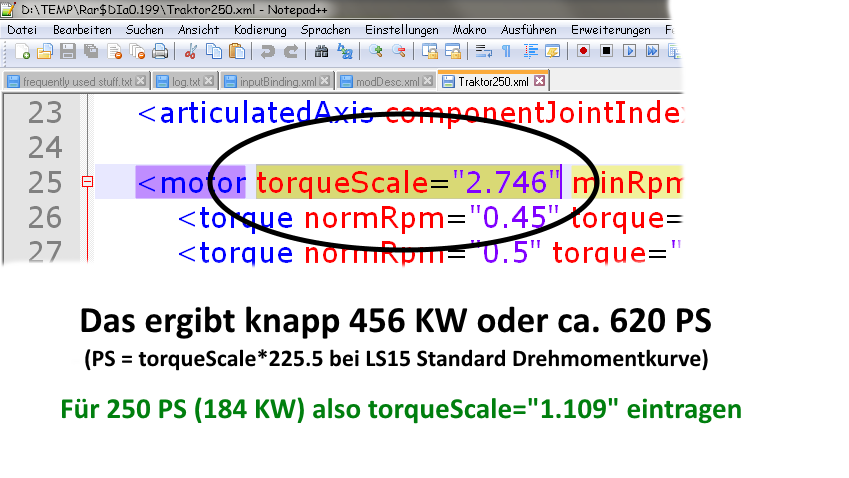Switch to the modDesc.xml tab
The height and width of the screenshot is (478, 849).
click(387, 82)
